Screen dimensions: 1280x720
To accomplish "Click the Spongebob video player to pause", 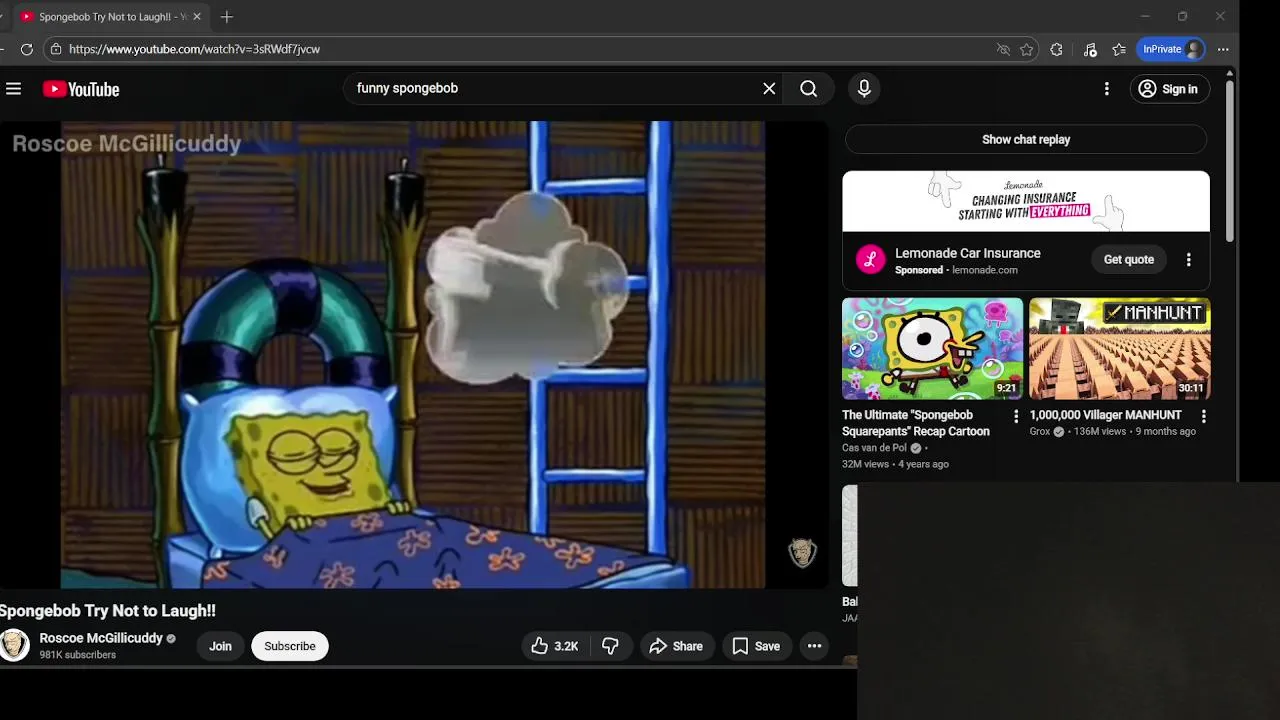I will coord(413,355).
